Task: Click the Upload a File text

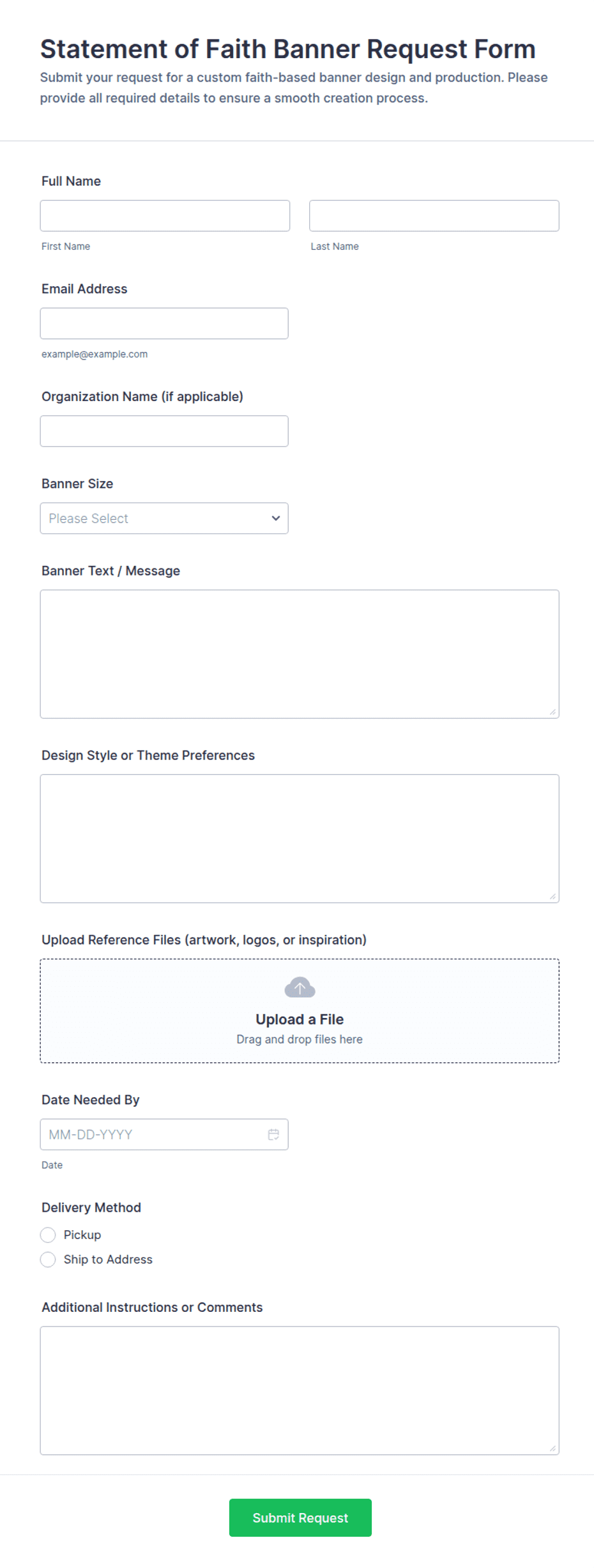Action: (300, 1019)
